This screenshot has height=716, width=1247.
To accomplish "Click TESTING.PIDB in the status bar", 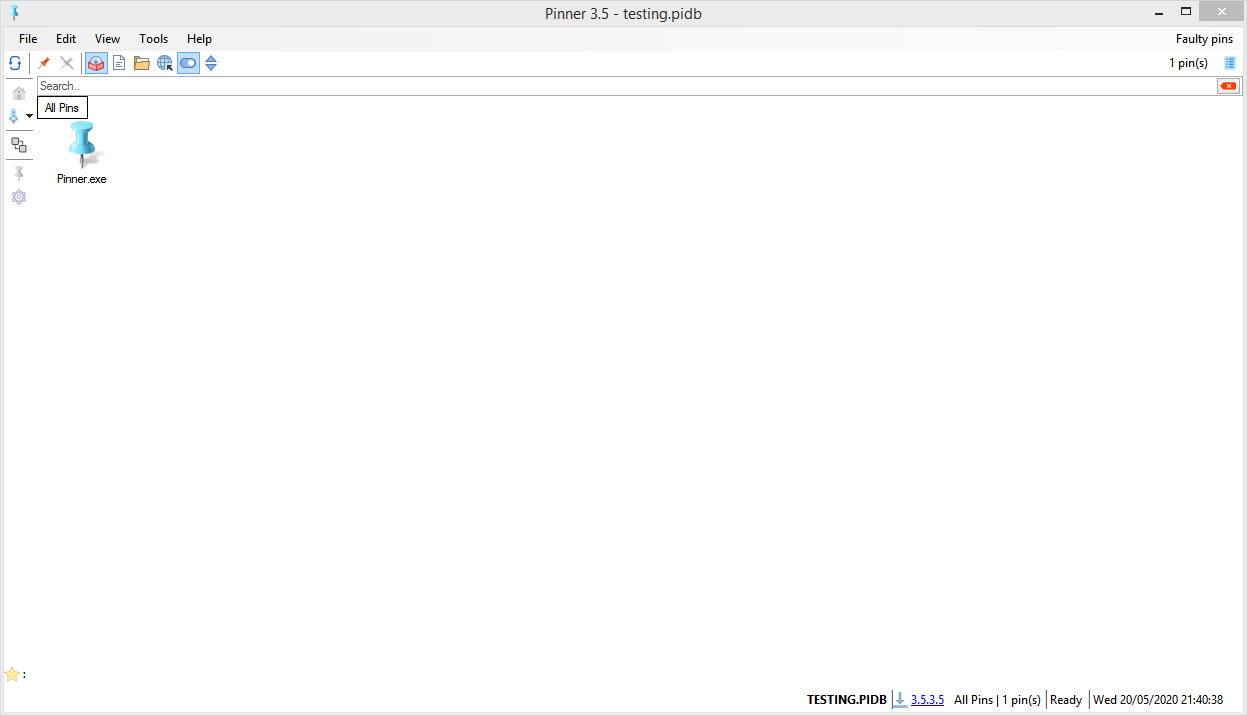I will 847,700.
